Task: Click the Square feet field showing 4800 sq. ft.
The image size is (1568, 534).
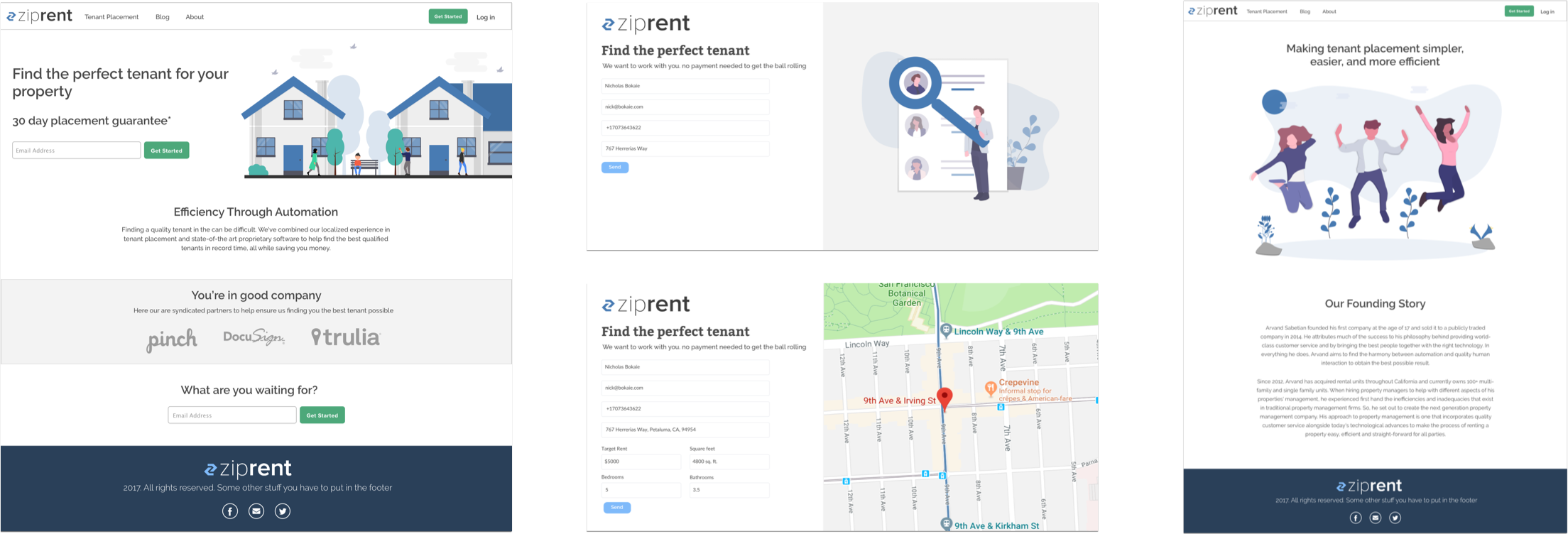Action: pyautogui.click(x=729, y=462)
